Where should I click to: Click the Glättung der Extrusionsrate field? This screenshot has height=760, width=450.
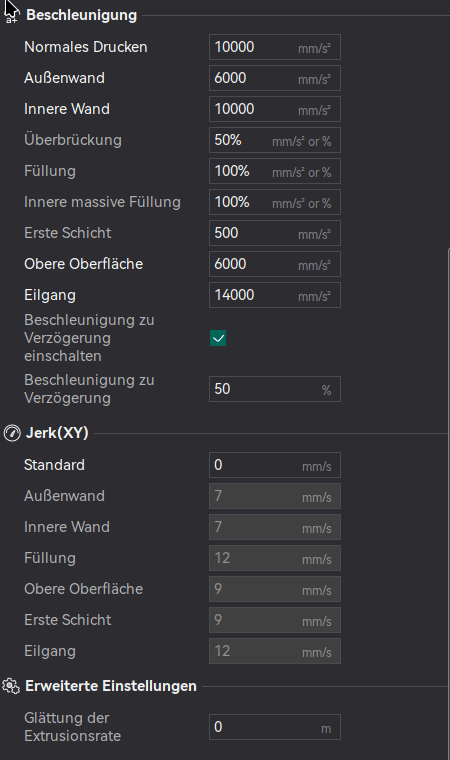[x=275, y=727]
